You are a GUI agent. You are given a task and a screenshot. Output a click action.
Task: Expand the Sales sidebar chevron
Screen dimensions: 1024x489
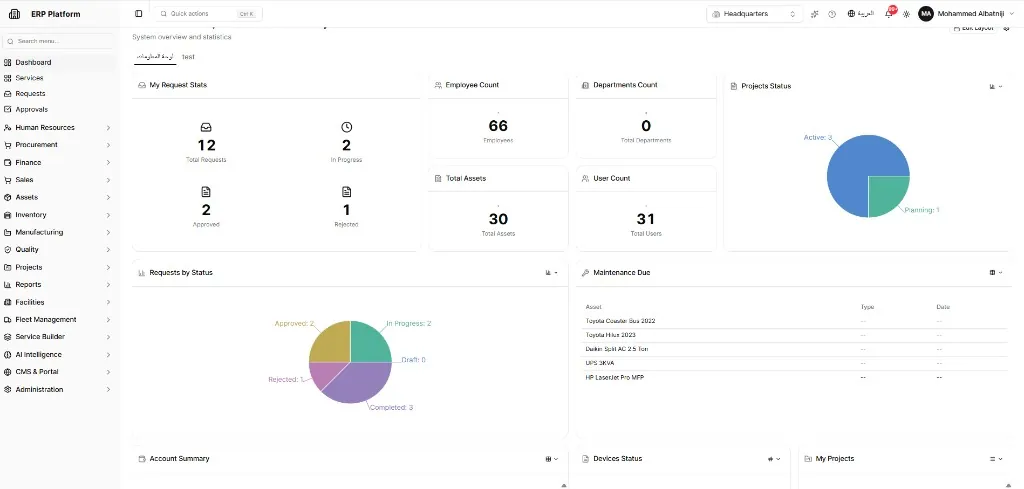[108, 180]
